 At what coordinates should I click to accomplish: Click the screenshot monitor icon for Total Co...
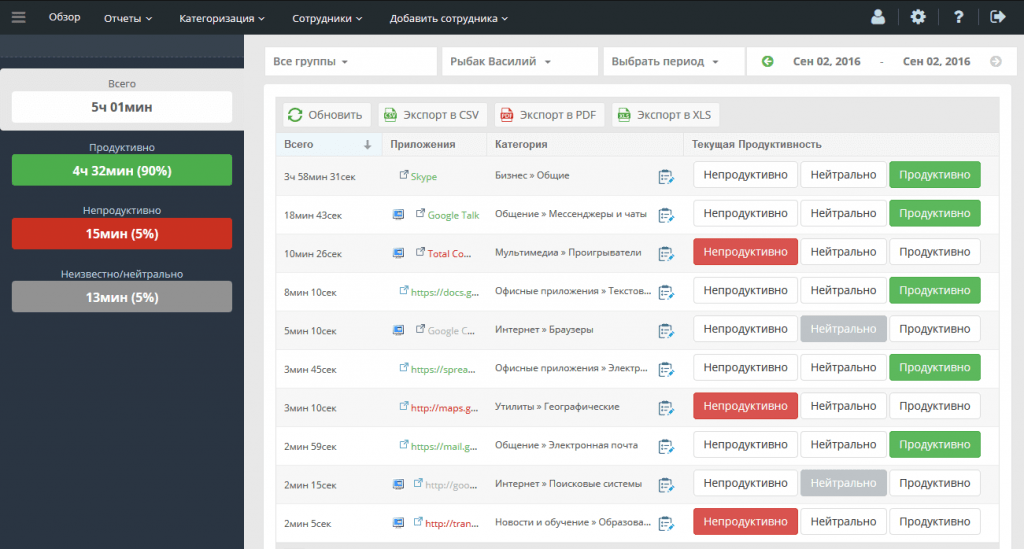398,253
